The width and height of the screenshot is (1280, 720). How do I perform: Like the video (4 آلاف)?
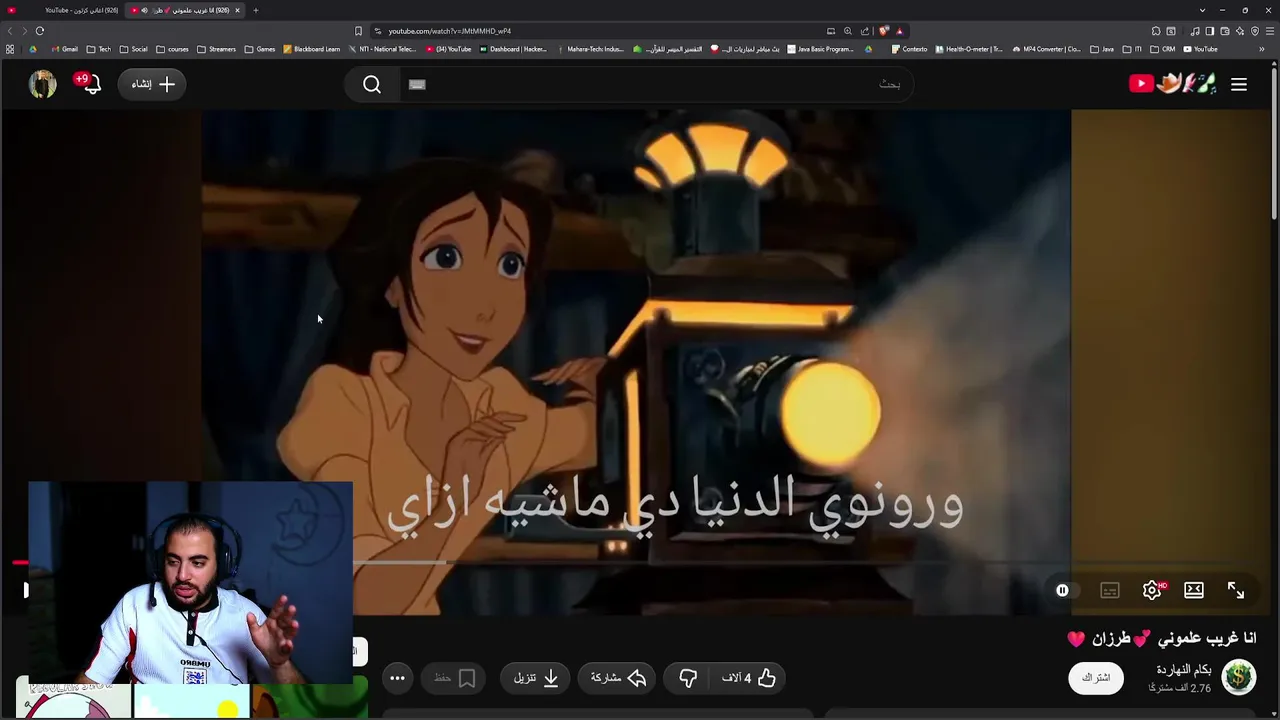pyautogui.click(x=749, y=678)
